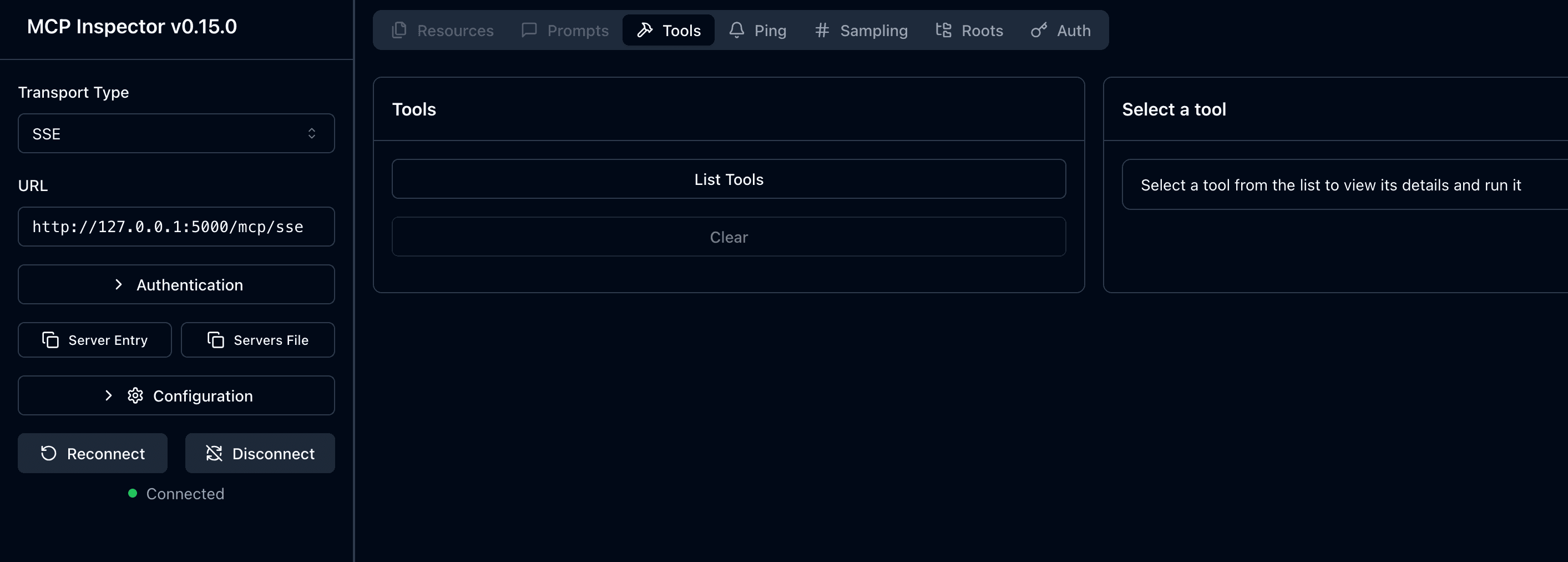
Task: Click the URL input field
Action: point(176,227)
